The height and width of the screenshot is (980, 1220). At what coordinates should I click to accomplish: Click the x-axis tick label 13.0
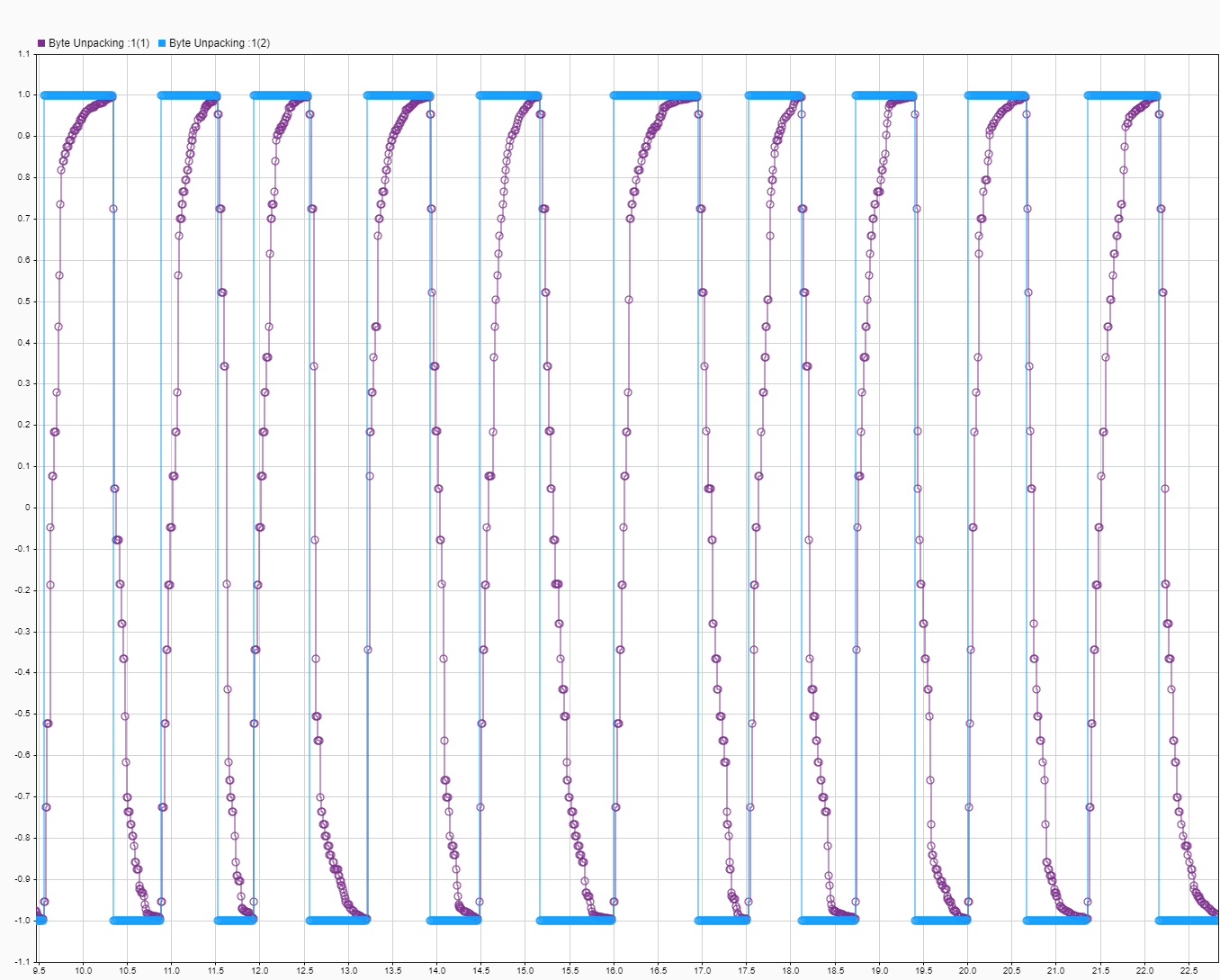point(348,971)
